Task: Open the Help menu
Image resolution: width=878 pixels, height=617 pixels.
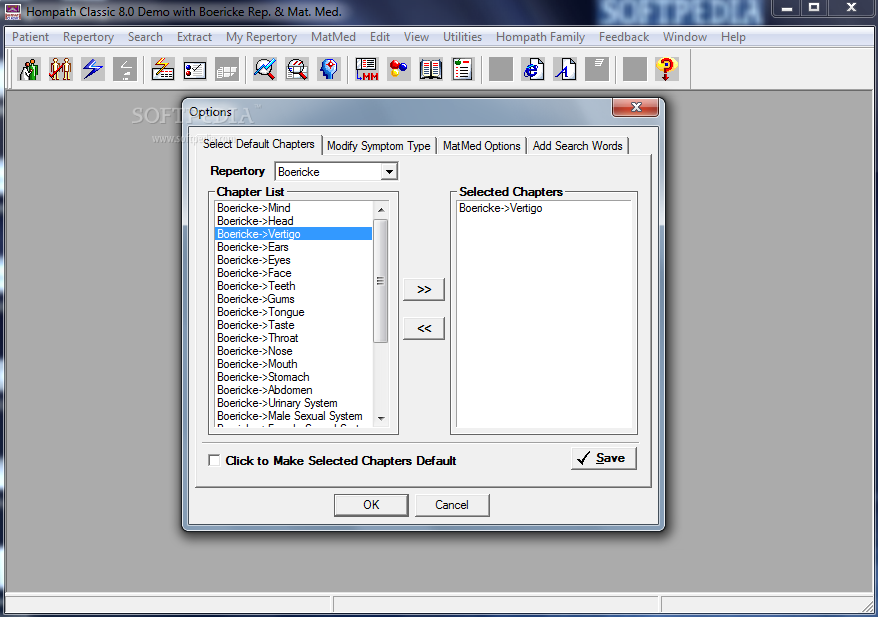Action: 733,37
